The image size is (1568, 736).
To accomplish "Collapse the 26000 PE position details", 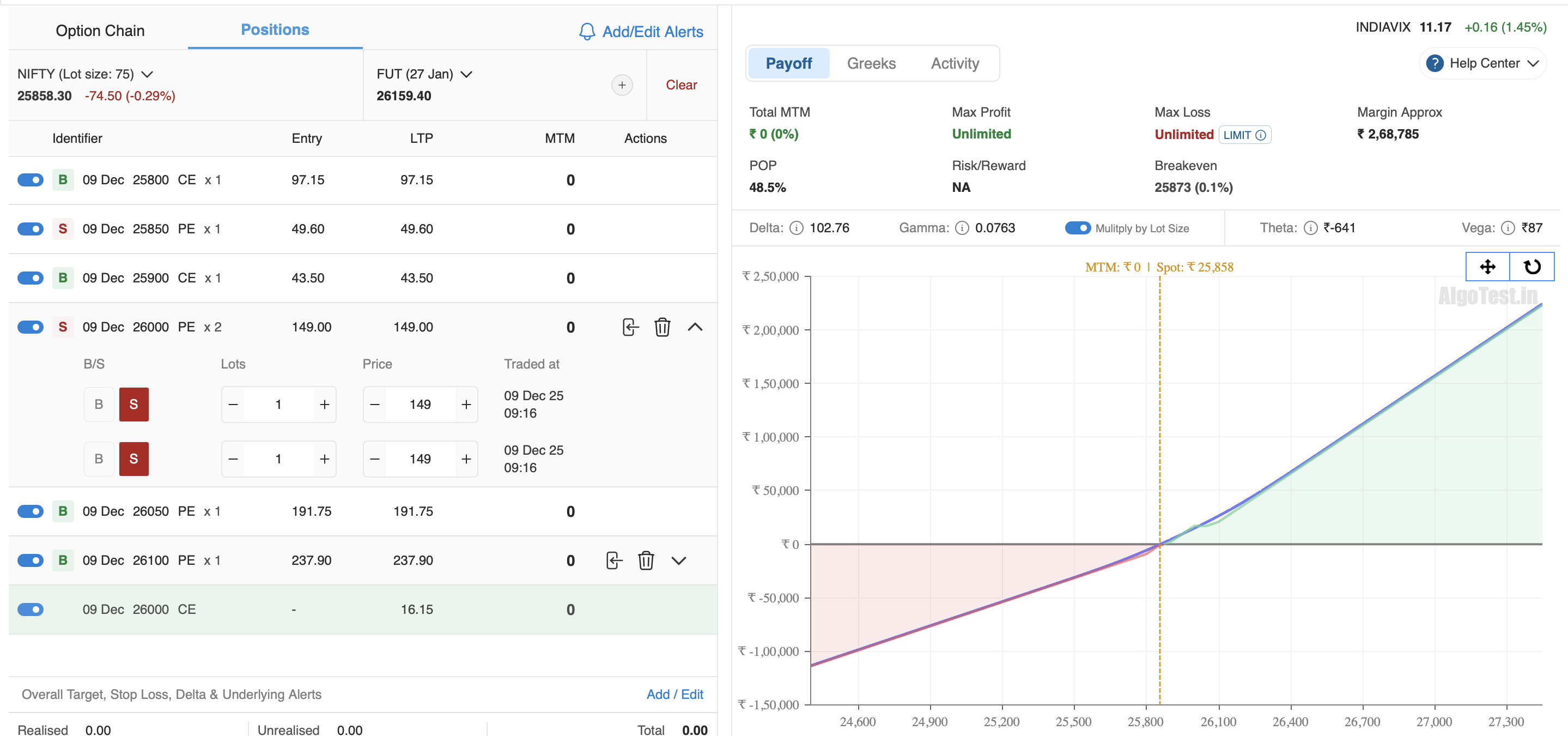I will tap(695, 327).
